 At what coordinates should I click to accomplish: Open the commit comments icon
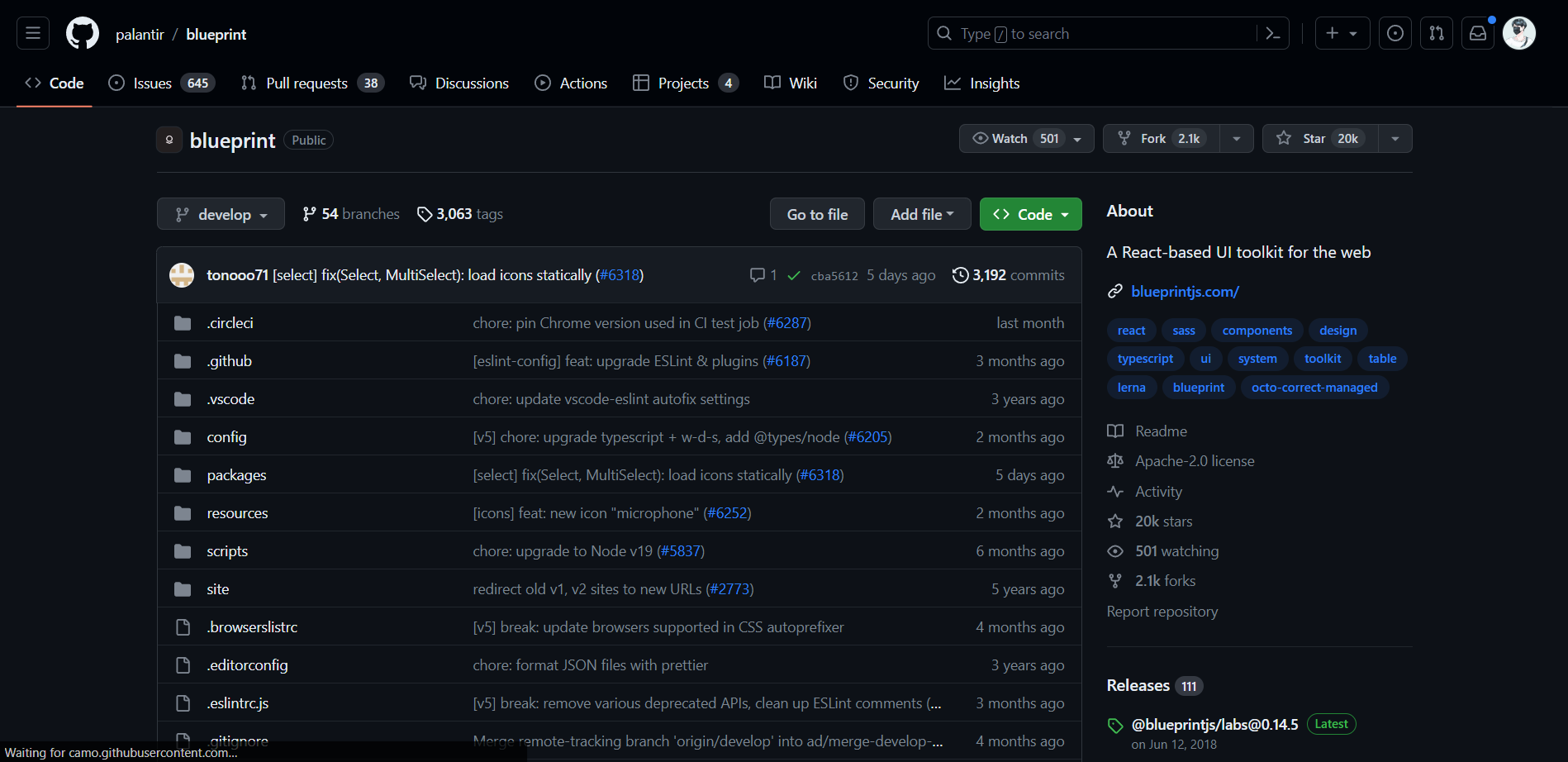coord(758,275)
